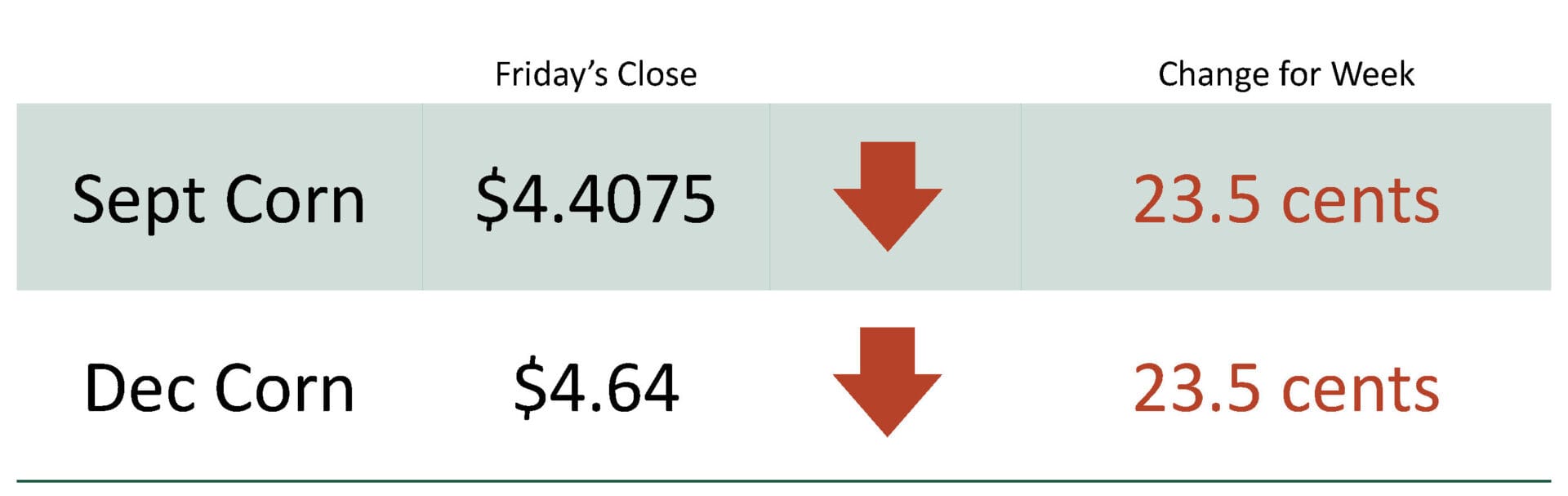Click the red down arrow in Sept Corn row
Screen dimensions: 1568x496
tap(888, 196)
